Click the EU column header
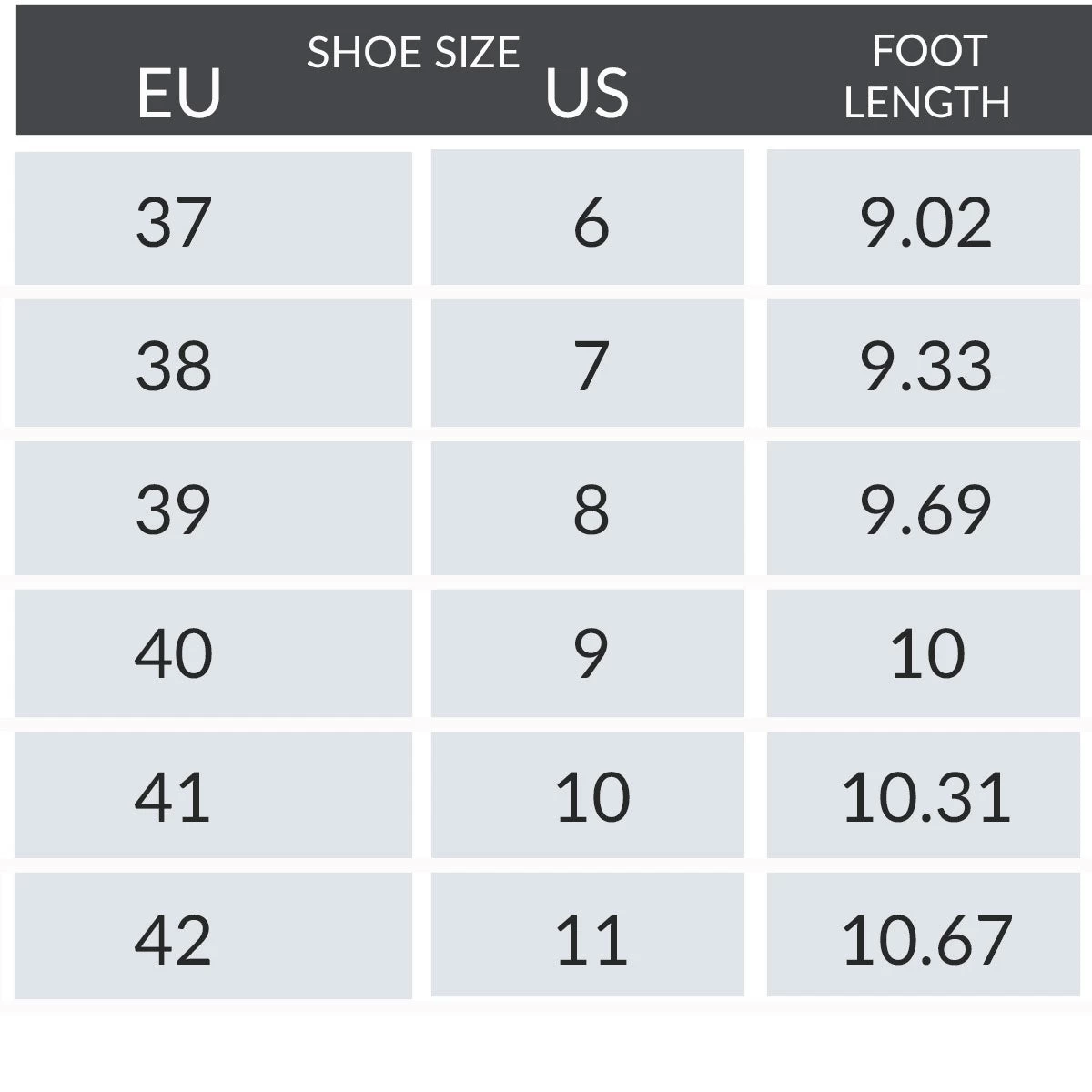Screen dimensions: 1092x1092 (x=178, y=94)
